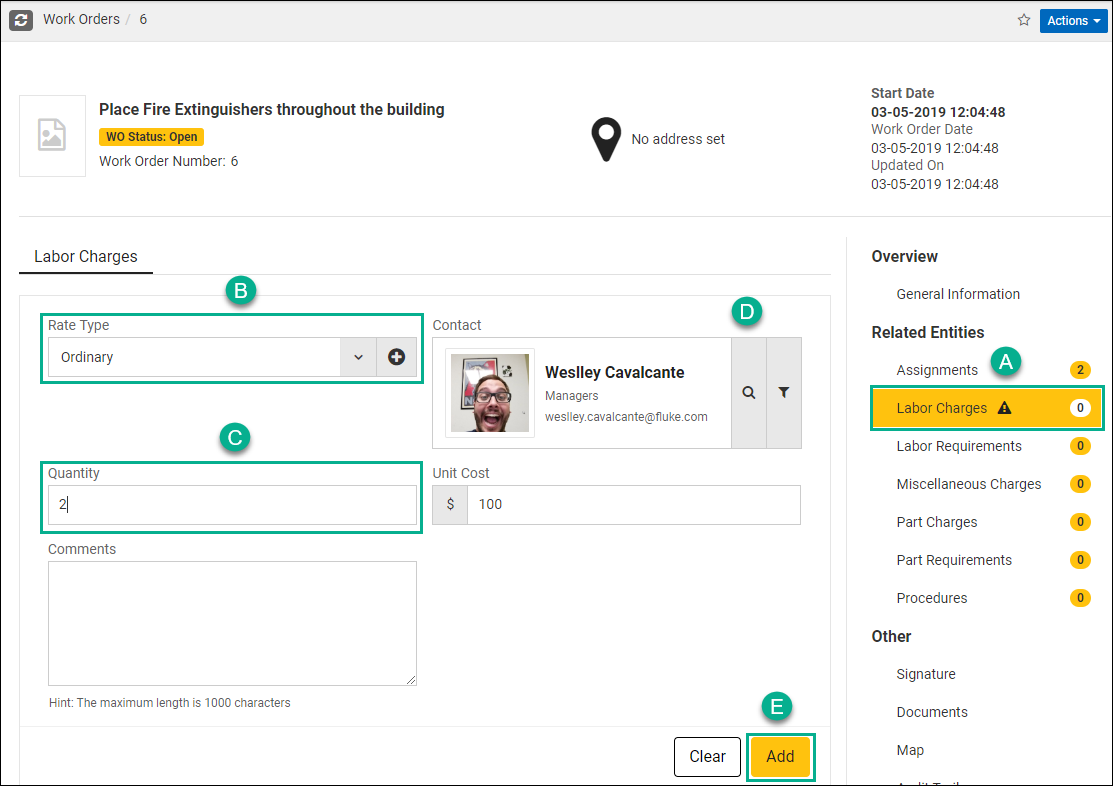Expand the Rate Type dropdown arrow
The height and width of the screenshot is (786, 1113).
358,356
